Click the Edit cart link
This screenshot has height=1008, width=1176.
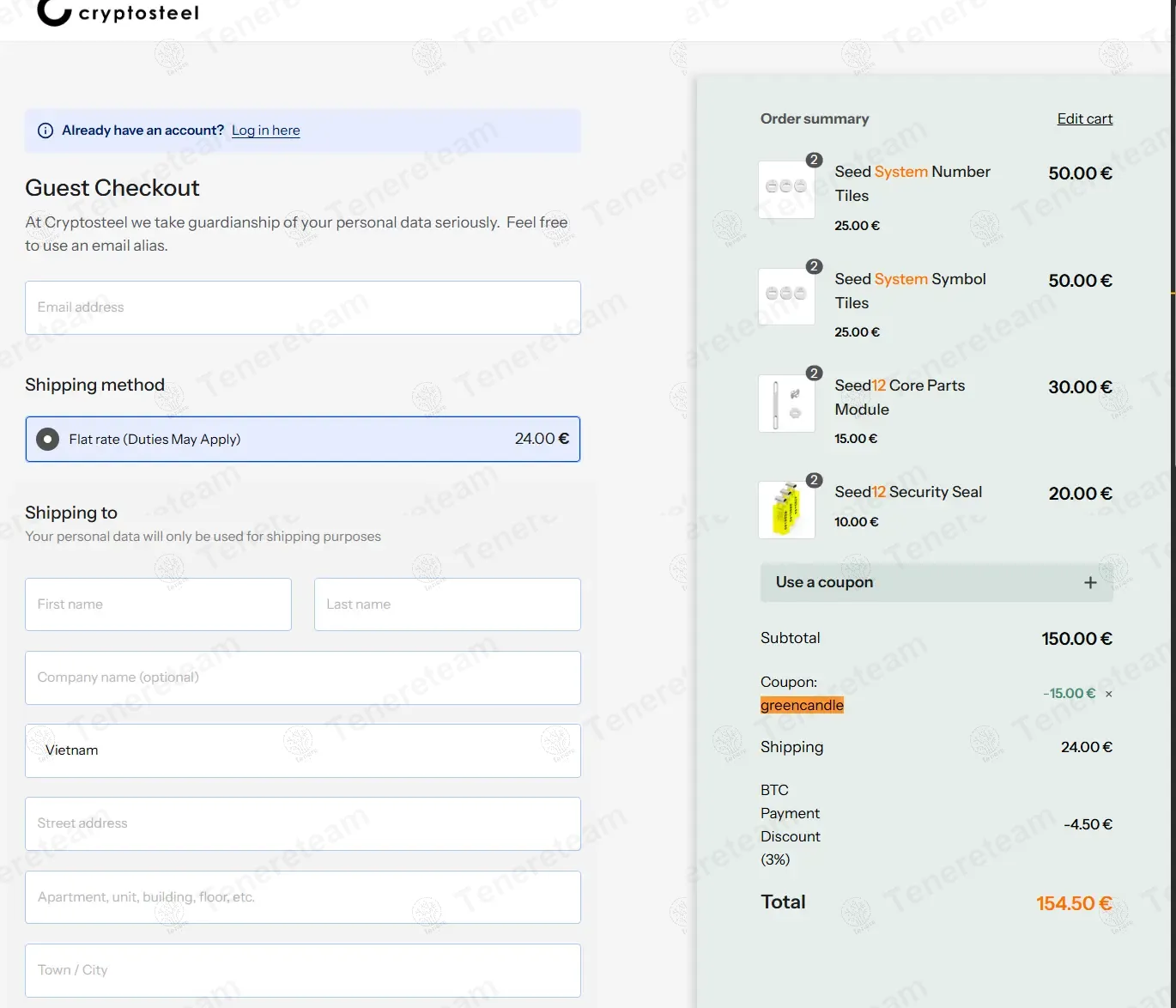(x=1084, y=118)
